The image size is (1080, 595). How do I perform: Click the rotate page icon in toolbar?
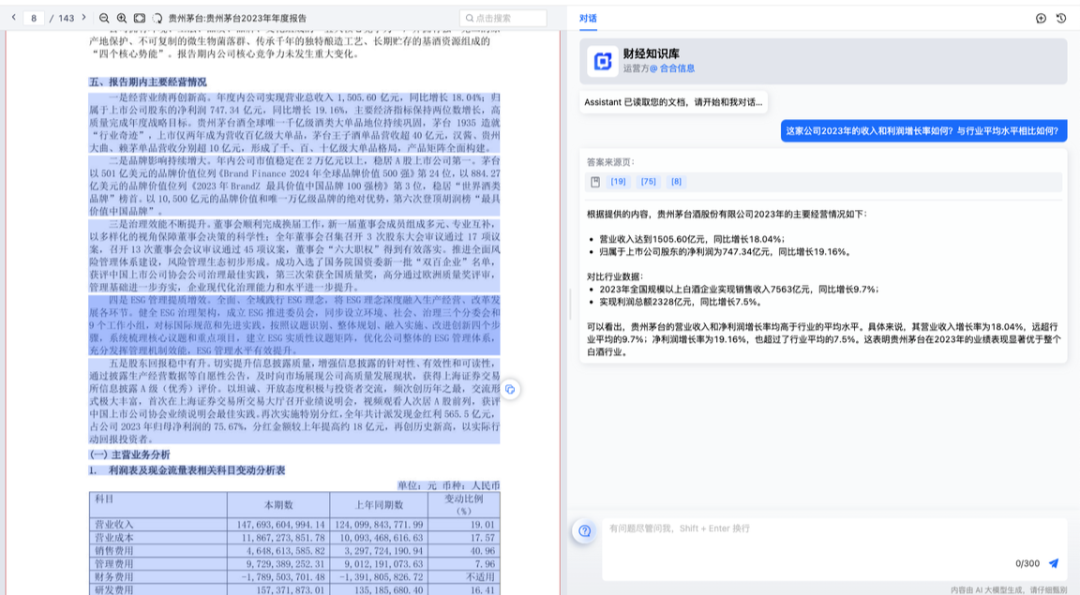coord(157,17)
